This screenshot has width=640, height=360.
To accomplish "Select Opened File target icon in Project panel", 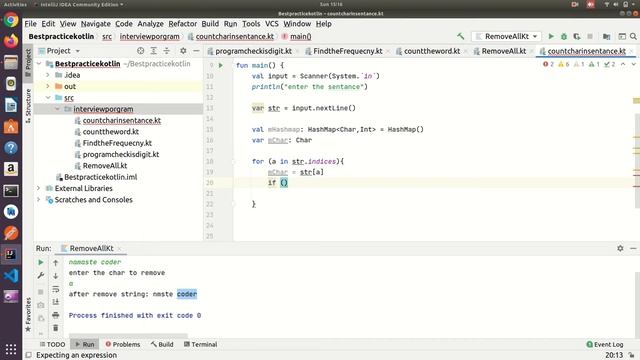I will 140,51.
